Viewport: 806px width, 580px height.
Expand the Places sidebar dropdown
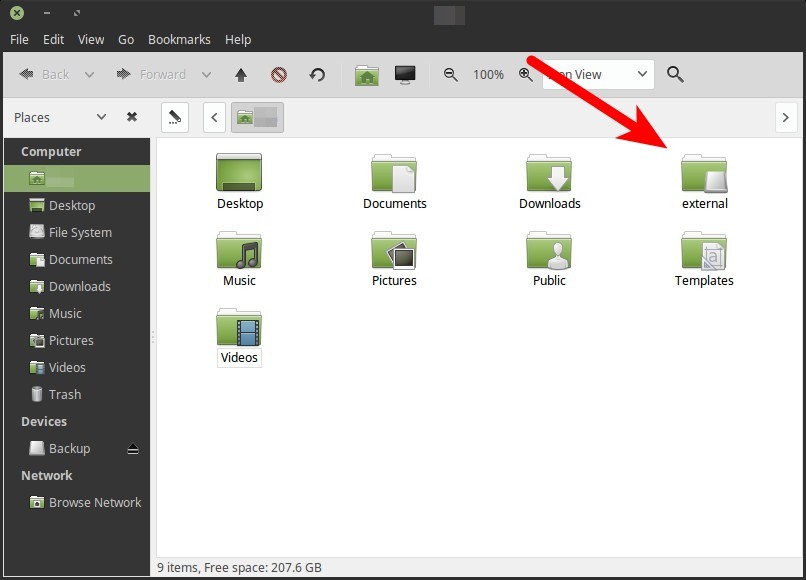click(x=101, y=117)
